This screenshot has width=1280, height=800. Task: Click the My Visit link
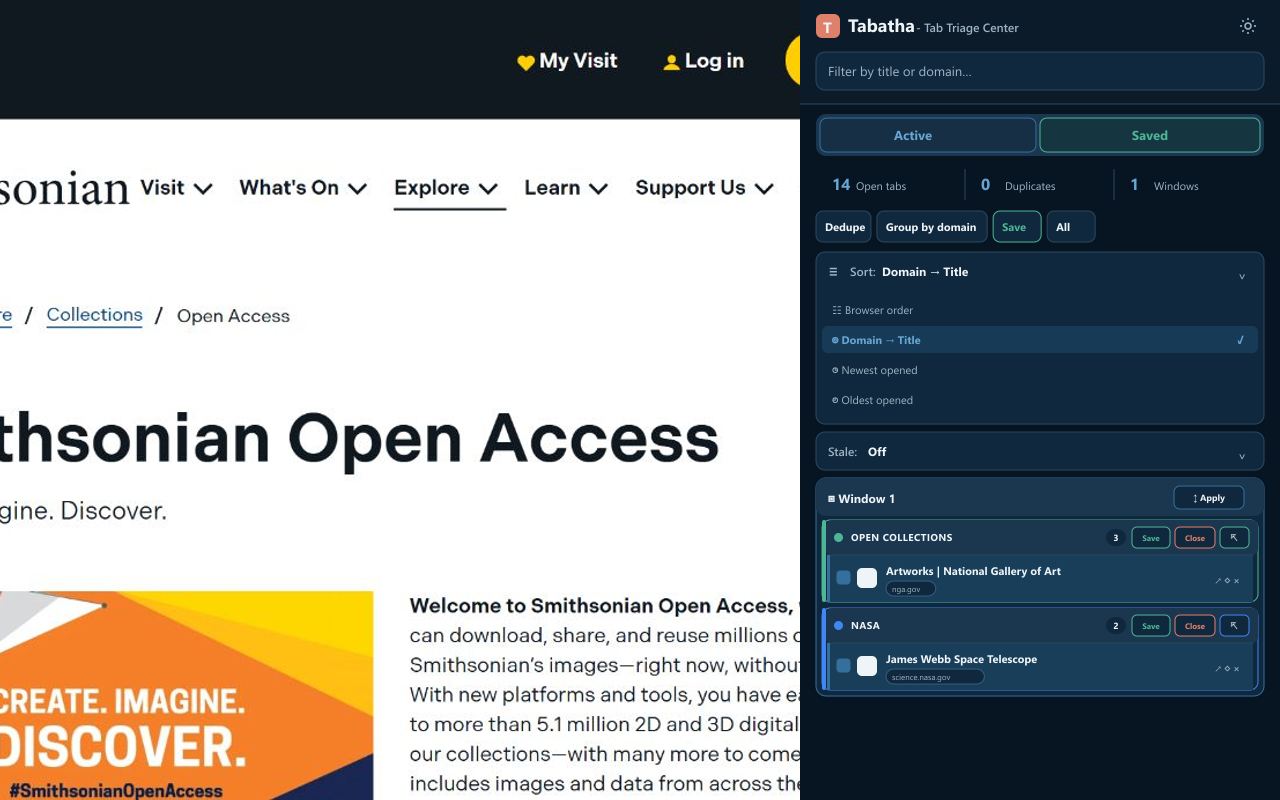567,61
